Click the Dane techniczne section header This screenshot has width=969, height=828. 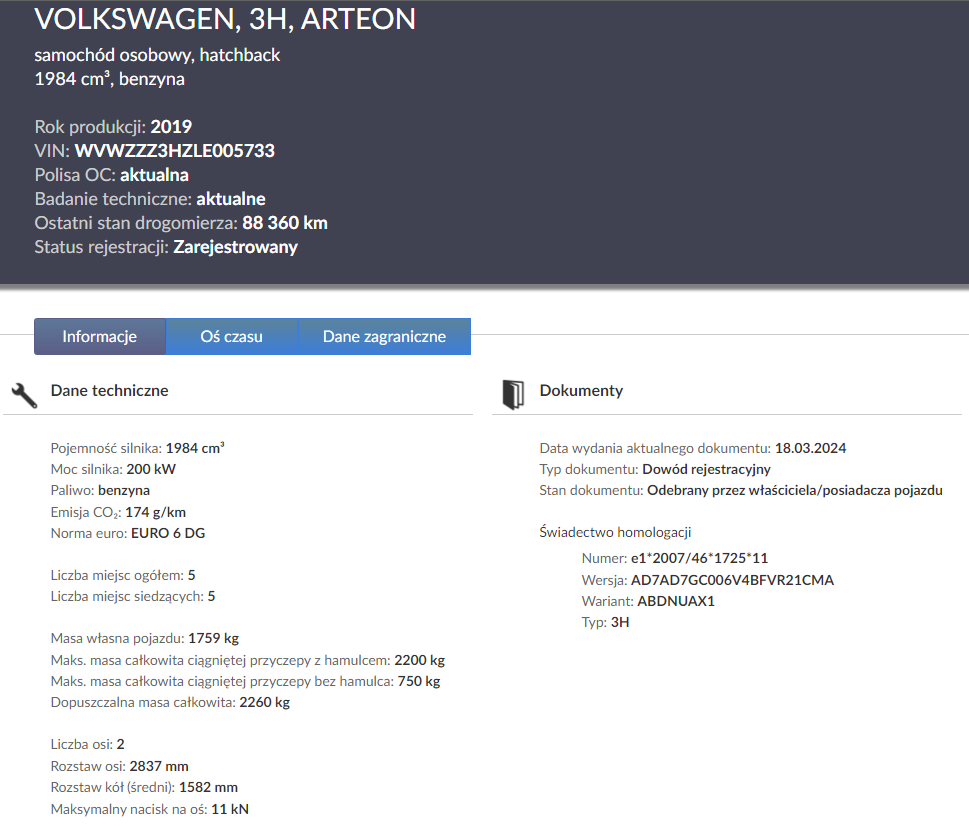coord(109,391)
